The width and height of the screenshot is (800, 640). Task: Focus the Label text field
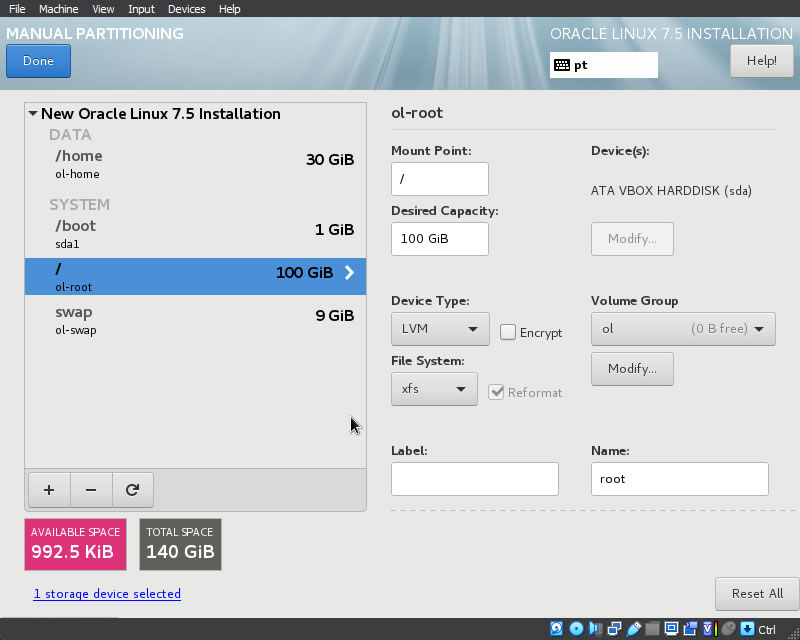coord(474,479)
